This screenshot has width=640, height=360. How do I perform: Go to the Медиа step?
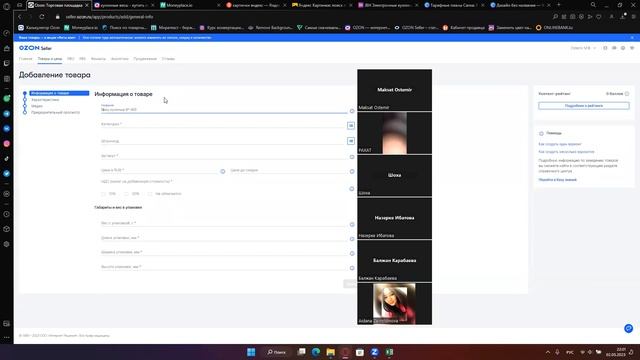point(37,106)
